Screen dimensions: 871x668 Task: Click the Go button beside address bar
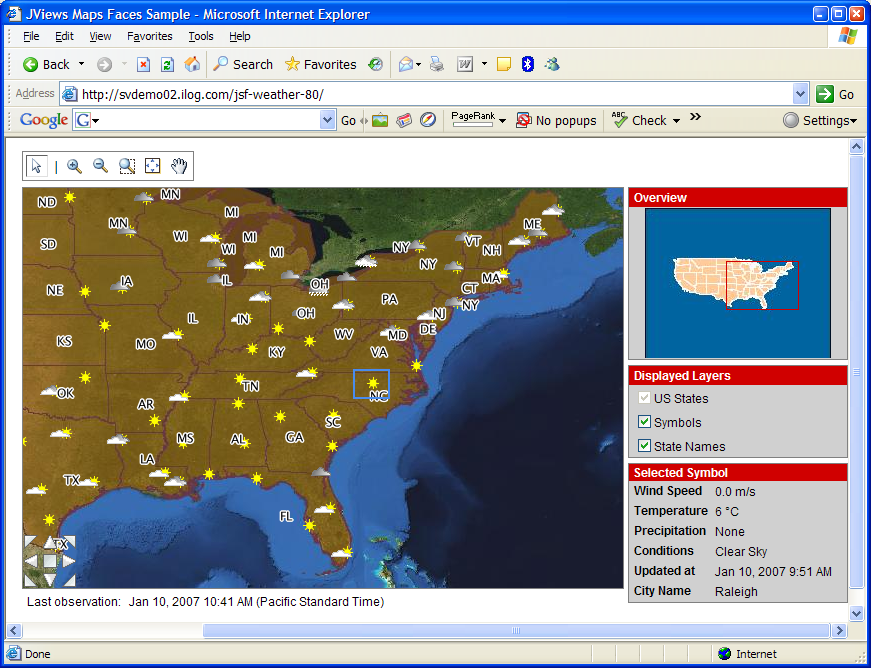[x=836, y=94]
